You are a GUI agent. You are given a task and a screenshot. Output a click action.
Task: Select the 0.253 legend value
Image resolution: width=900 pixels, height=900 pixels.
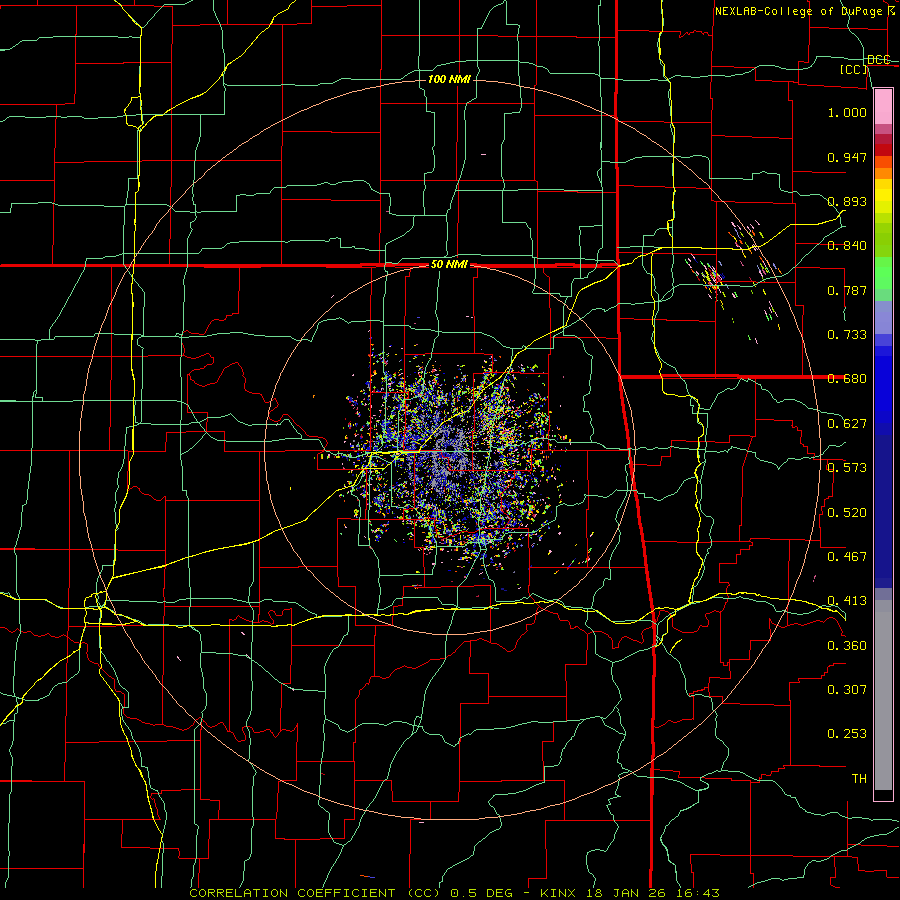point(847,734)
